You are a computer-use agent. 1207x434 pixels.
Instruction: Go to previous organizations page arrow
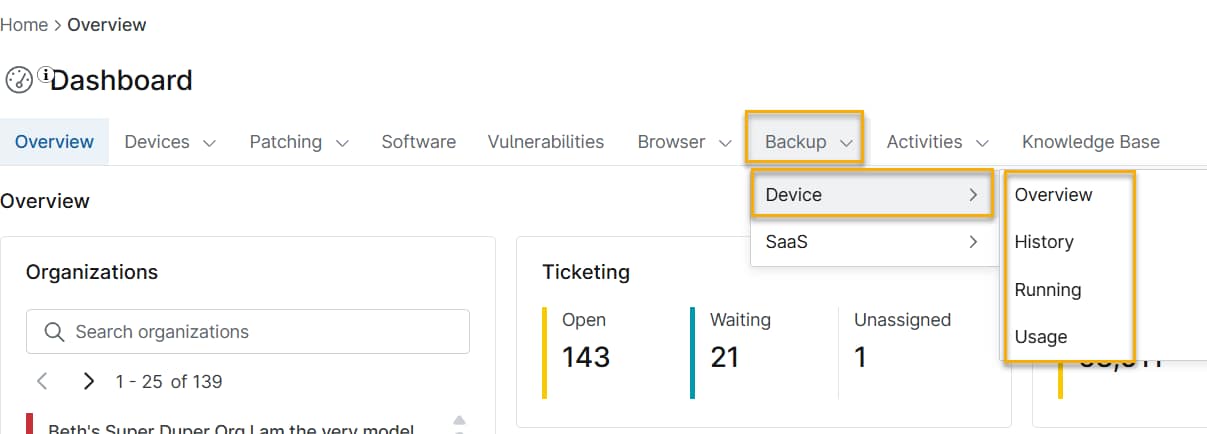42,381
